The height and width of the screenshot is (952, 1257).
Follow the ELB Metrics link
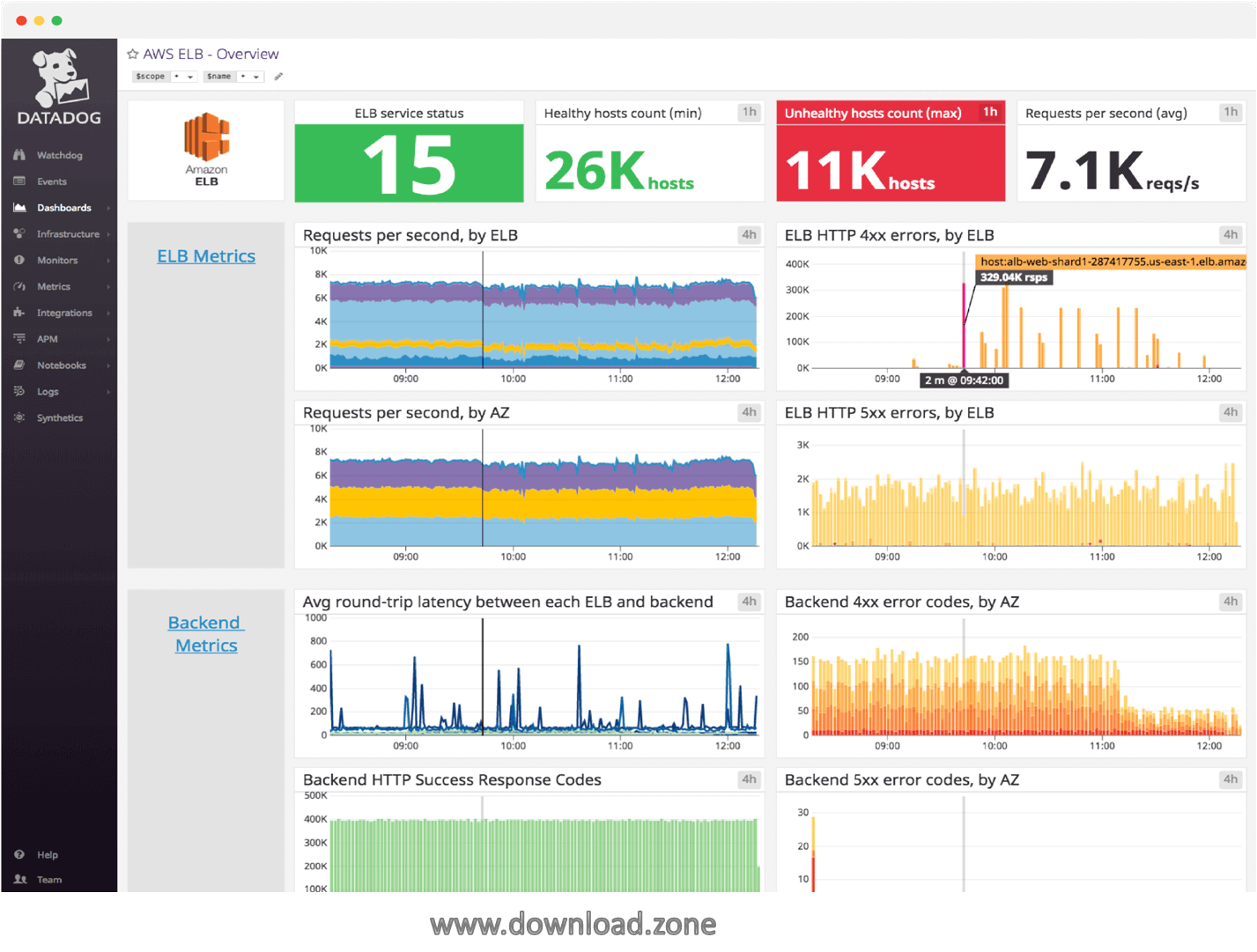[206, 256]
